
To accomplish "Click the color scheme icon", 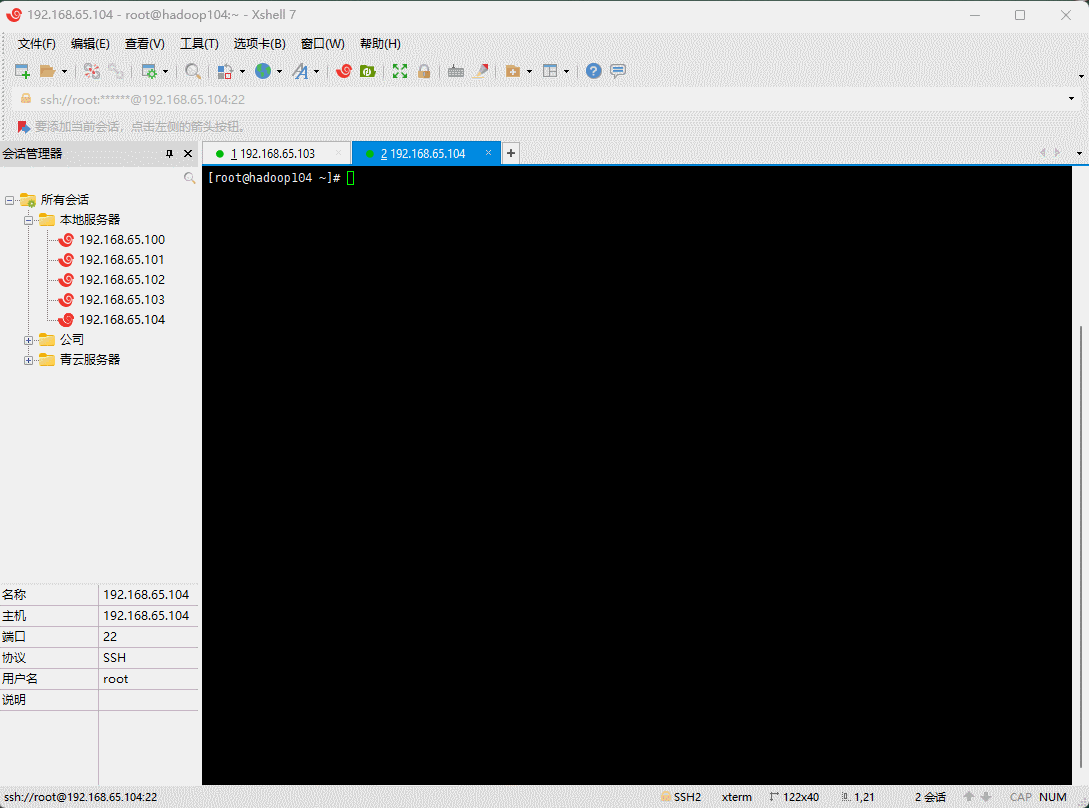I will tap(225, 71).
